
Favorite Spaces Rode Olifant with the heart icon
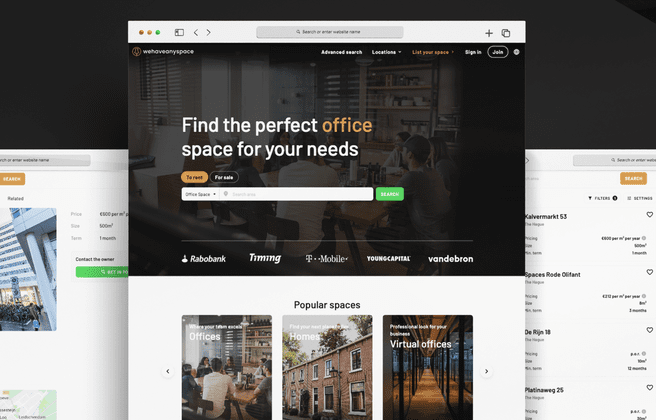click(649, 272)
